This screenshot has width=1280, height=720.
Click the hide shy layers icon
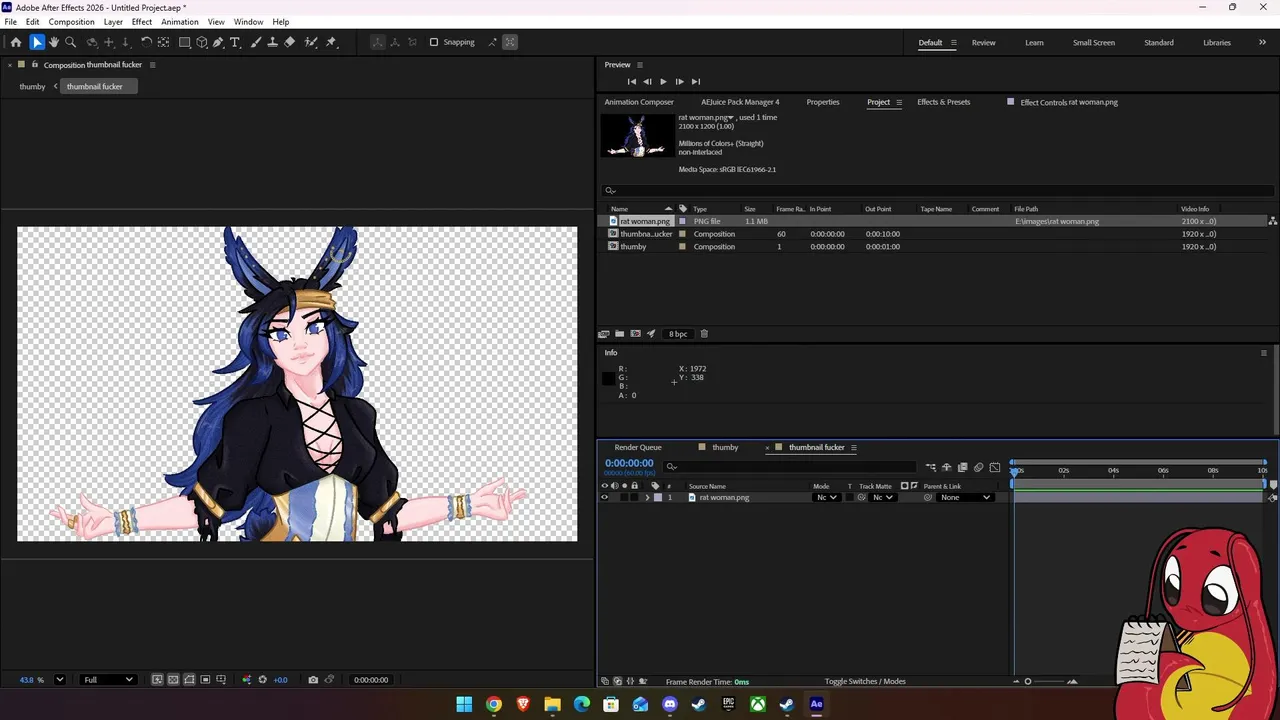pos(946,467)
